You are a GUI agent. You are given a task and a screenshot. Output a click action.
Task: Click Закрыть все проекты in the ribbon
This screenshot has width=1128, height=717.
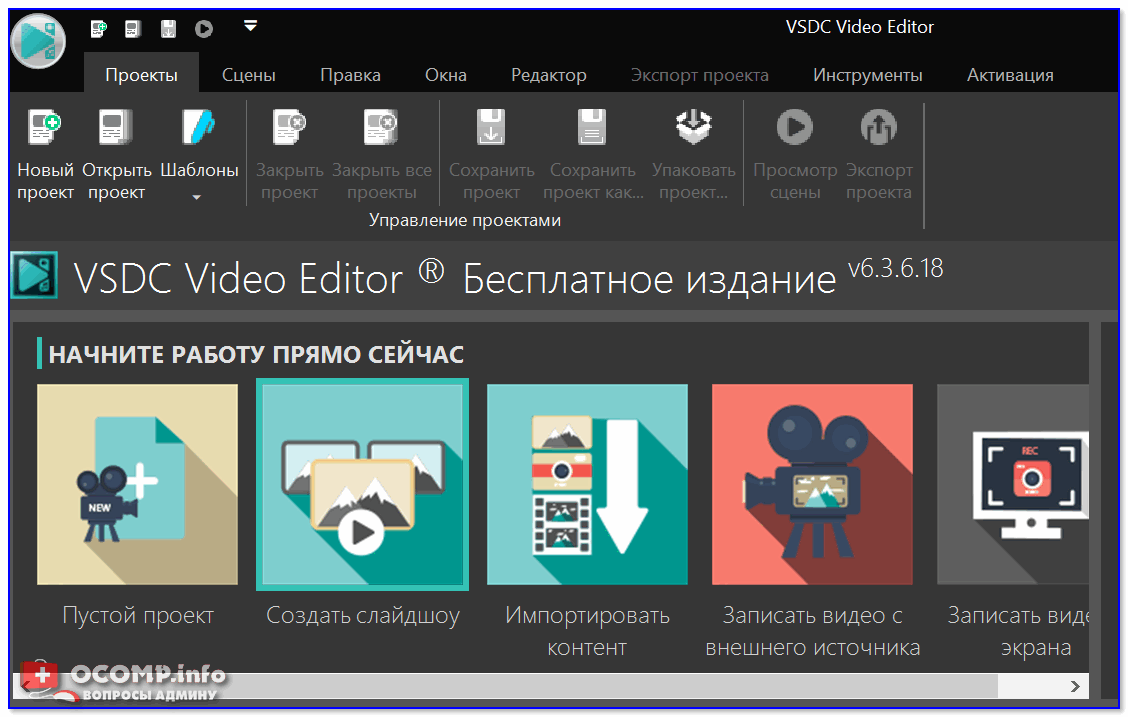(381, 155)
